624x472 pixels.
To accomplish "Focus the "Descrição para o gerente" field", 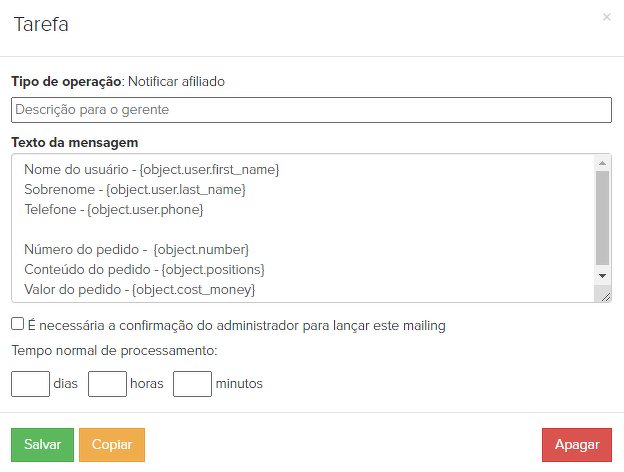I will point(310,109).
